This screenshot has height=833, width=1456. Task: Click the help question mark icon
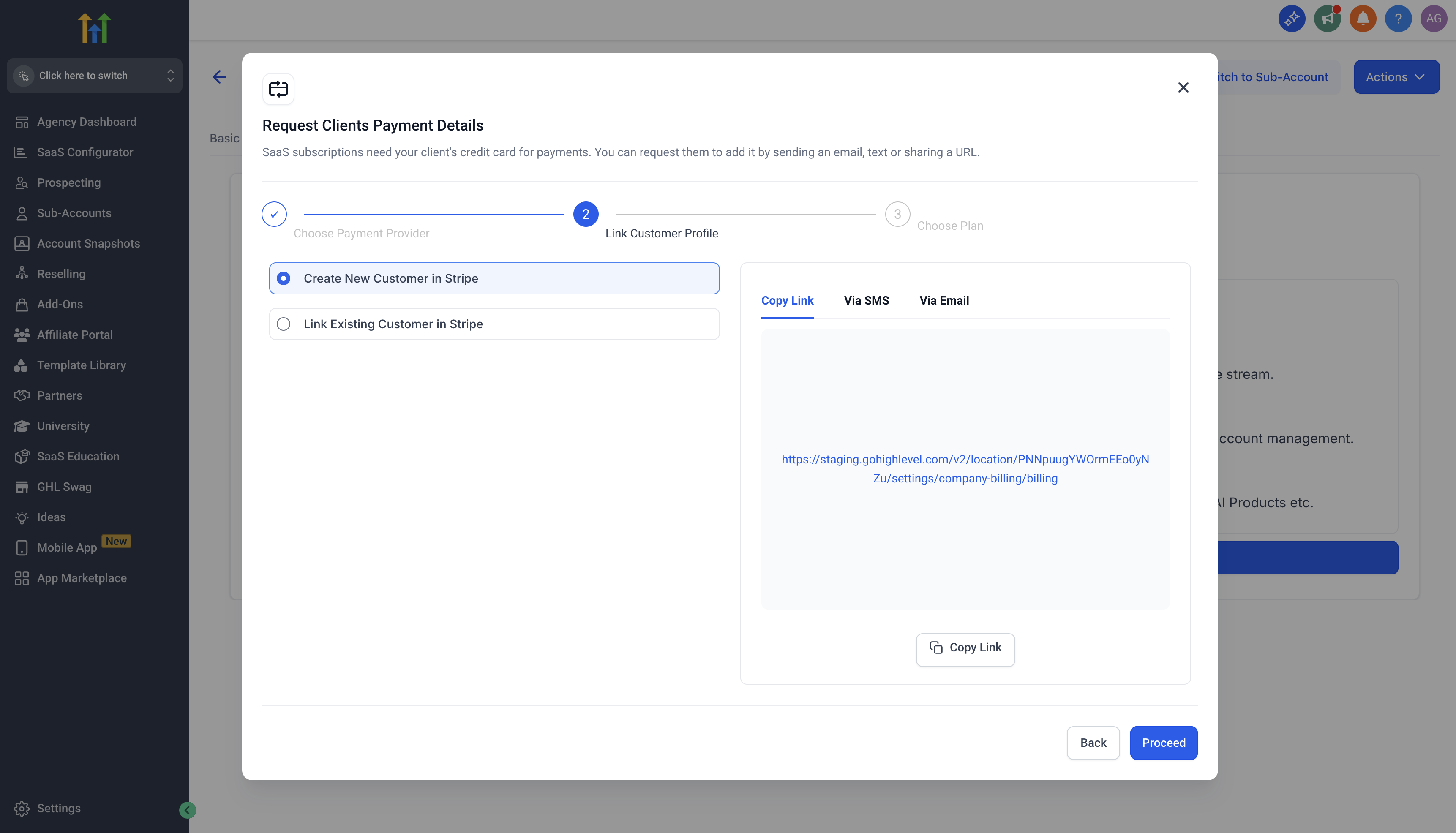(x=1398, y=19)
